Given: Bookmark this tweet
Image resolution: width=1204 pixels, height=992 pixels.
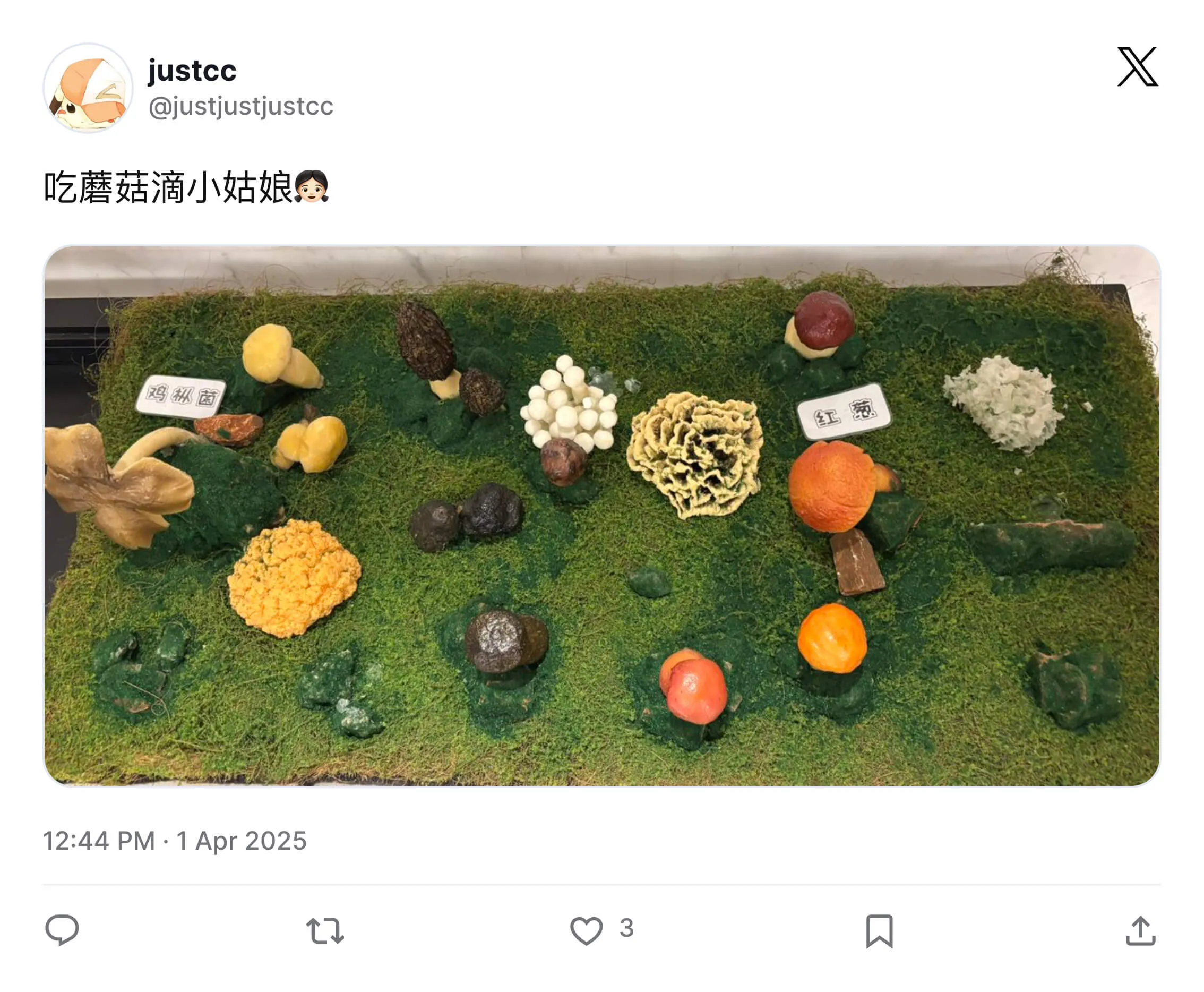Looking at the screenshot, I should (879, 931).
